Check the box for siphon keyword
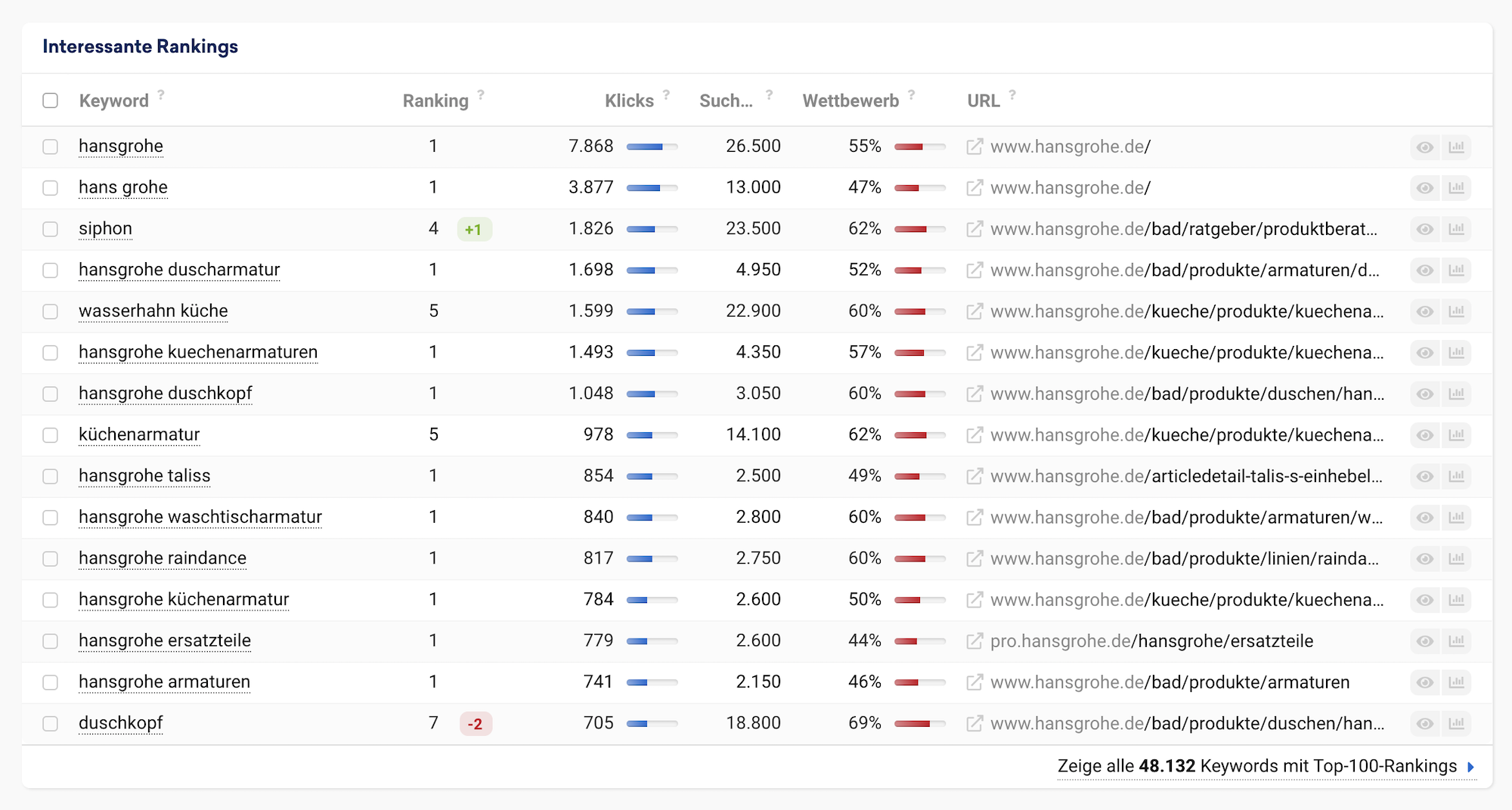Viewport: 1512px width, 810px height. tap(51, 229)
